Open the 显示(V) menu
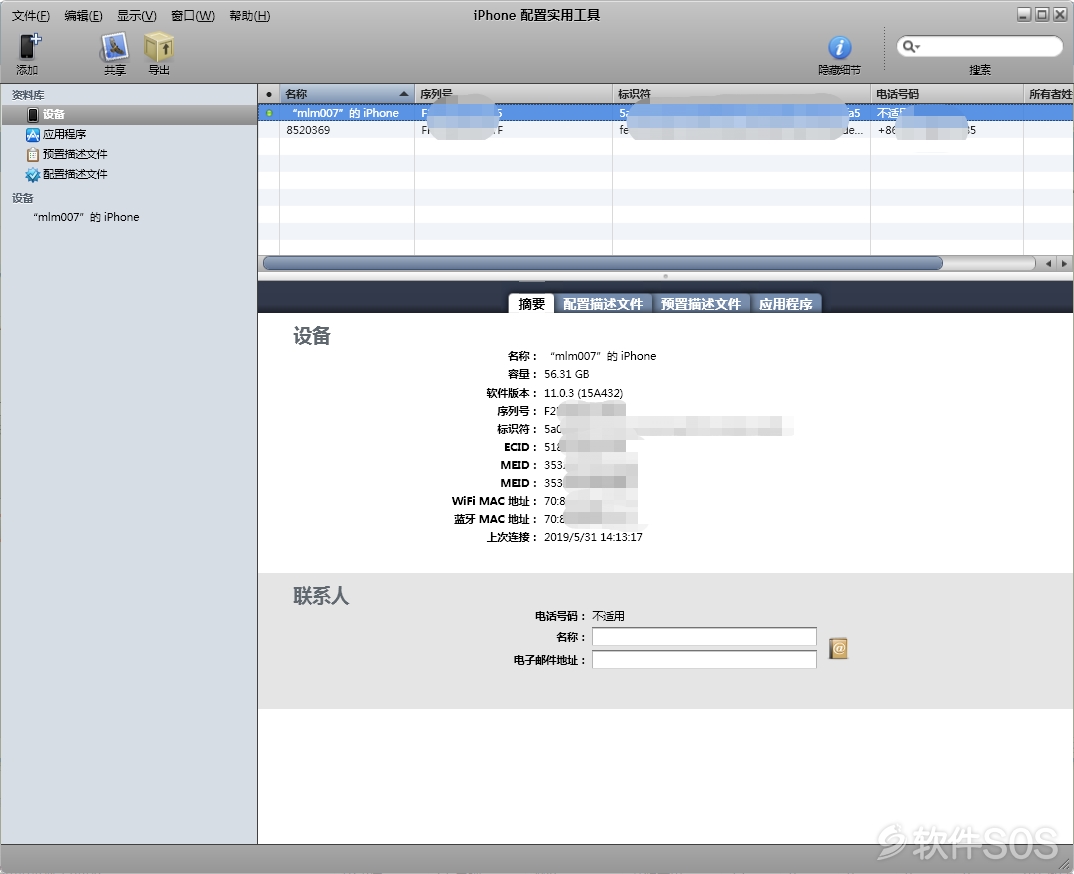 [137, 16]
